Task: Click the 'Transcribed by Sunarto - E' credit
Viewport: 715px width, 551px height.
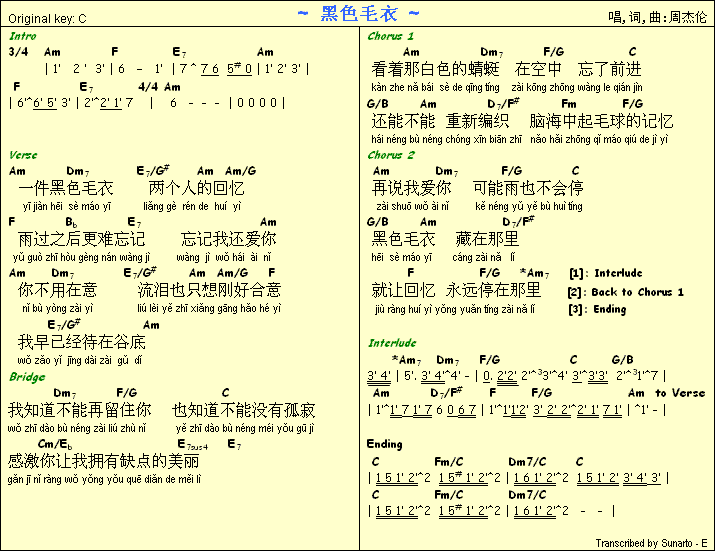Action: pyautogui.click(x=651, y=543)
